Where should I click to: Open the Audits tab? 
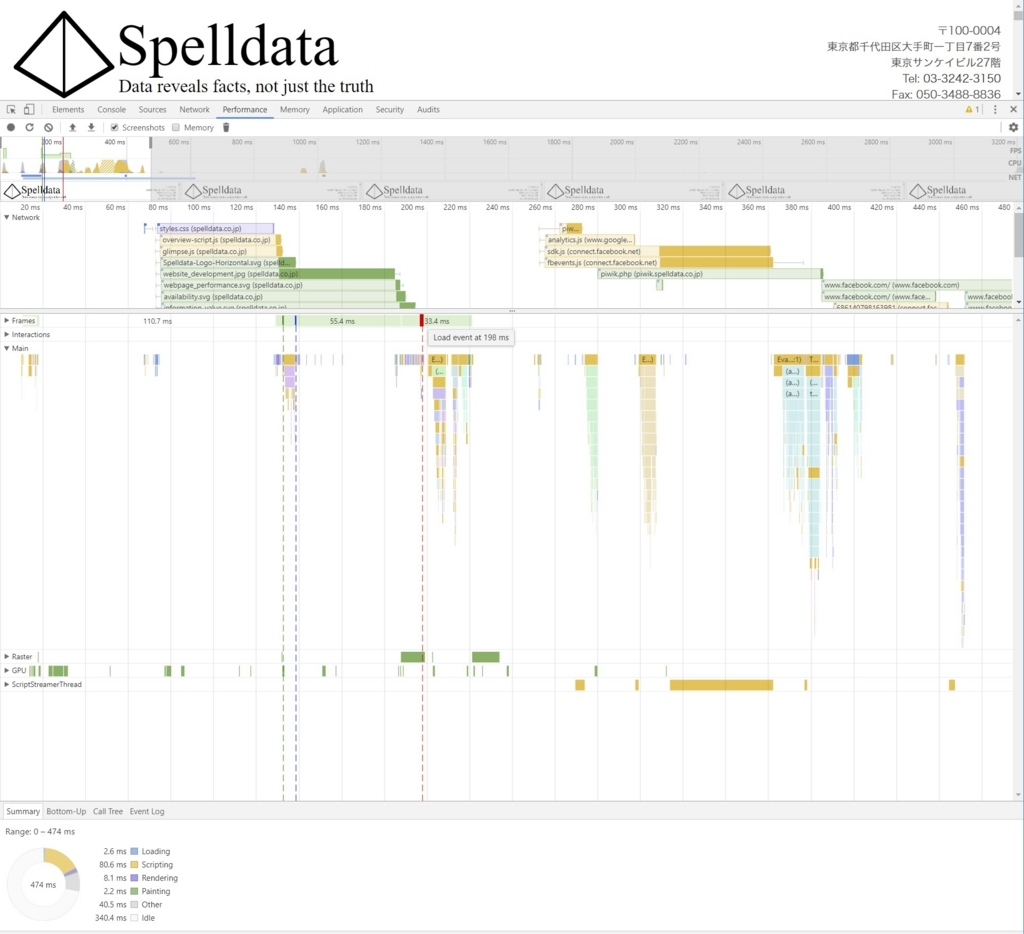428,110
